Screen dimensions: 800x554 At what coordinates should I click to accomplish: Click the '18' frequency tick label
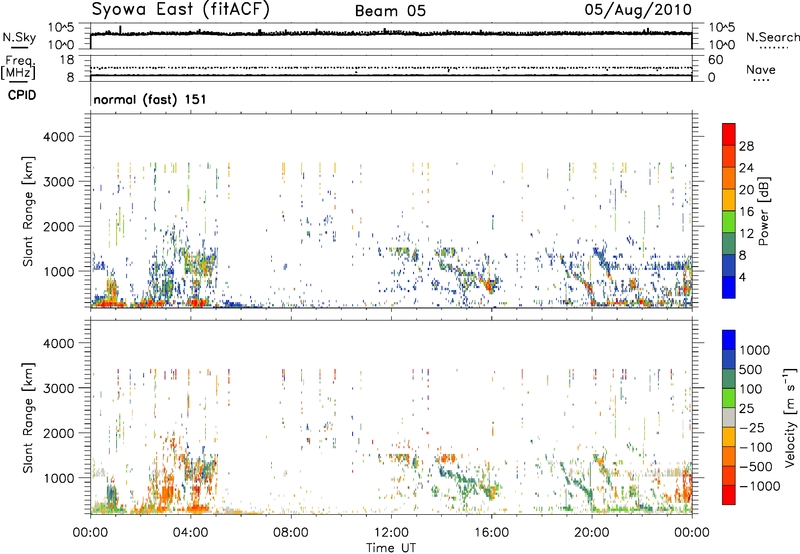coord(67,60)
